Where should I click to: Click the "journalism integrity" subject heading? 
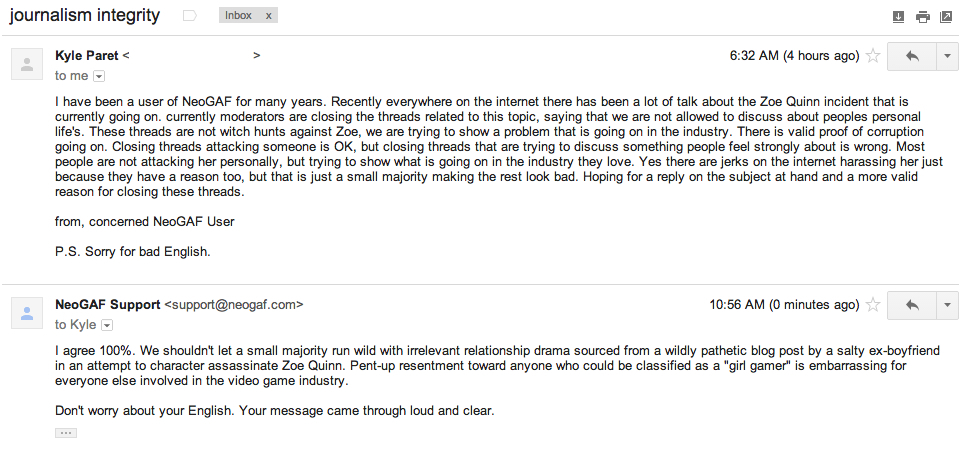coord(83,16)
